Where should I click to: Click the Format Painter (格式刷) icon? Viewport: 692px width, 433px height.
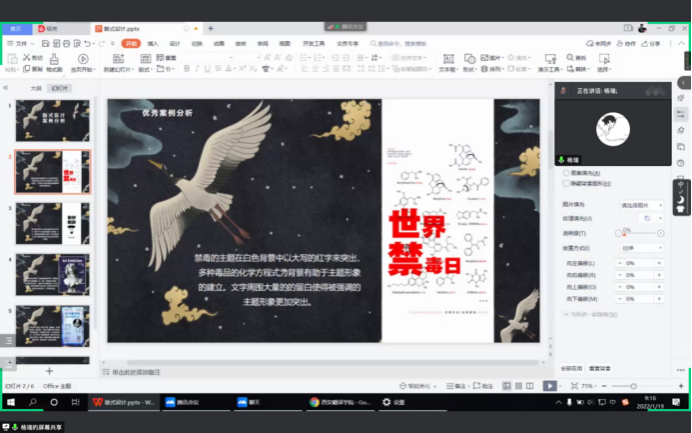[x=53, y=62]
